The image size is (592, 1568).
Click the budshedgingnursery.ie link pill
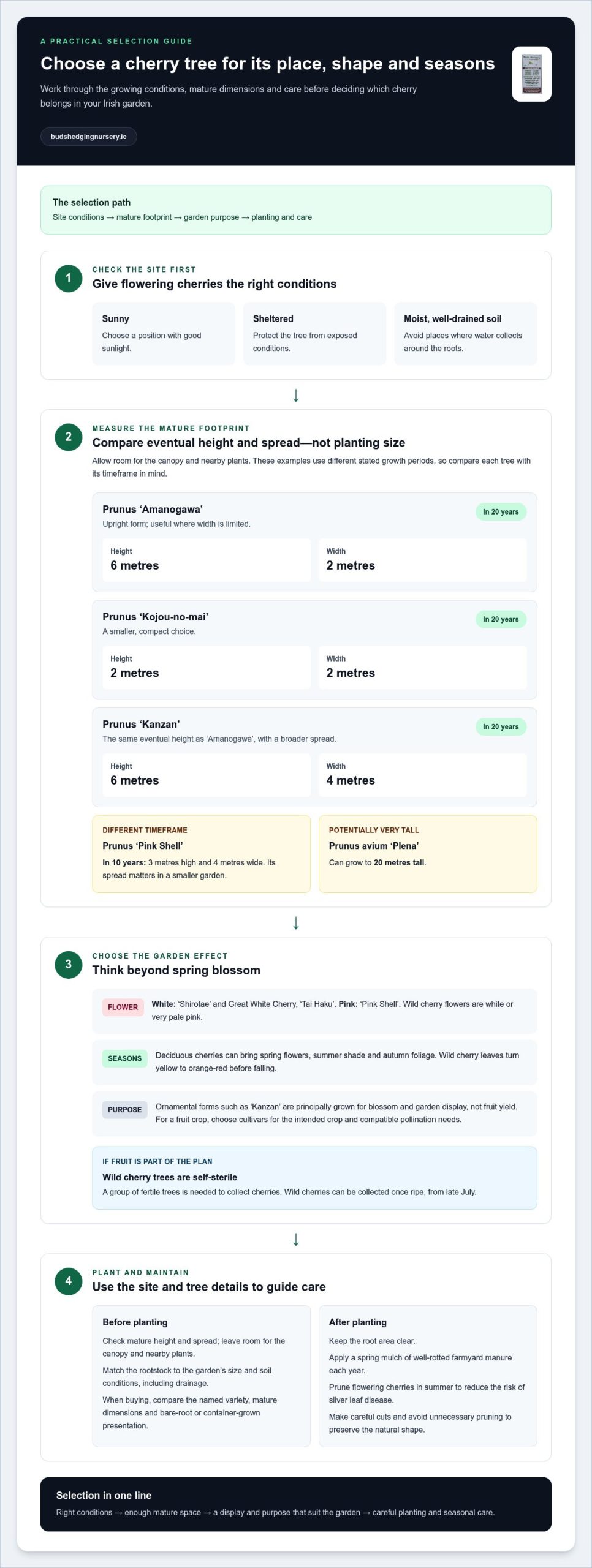coord(89,137)
